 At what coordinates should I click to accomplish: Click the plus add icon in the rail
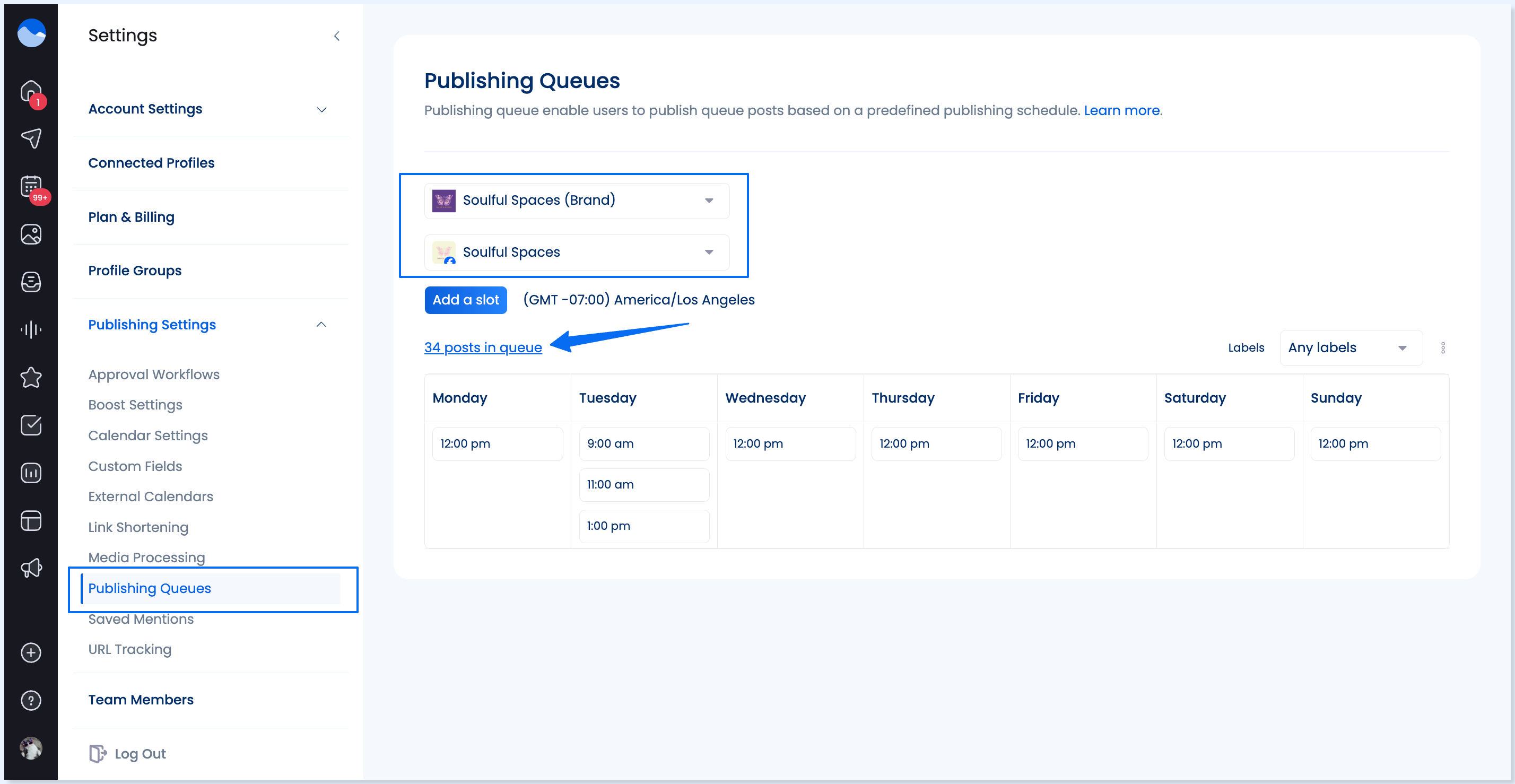tap(31, 652)
